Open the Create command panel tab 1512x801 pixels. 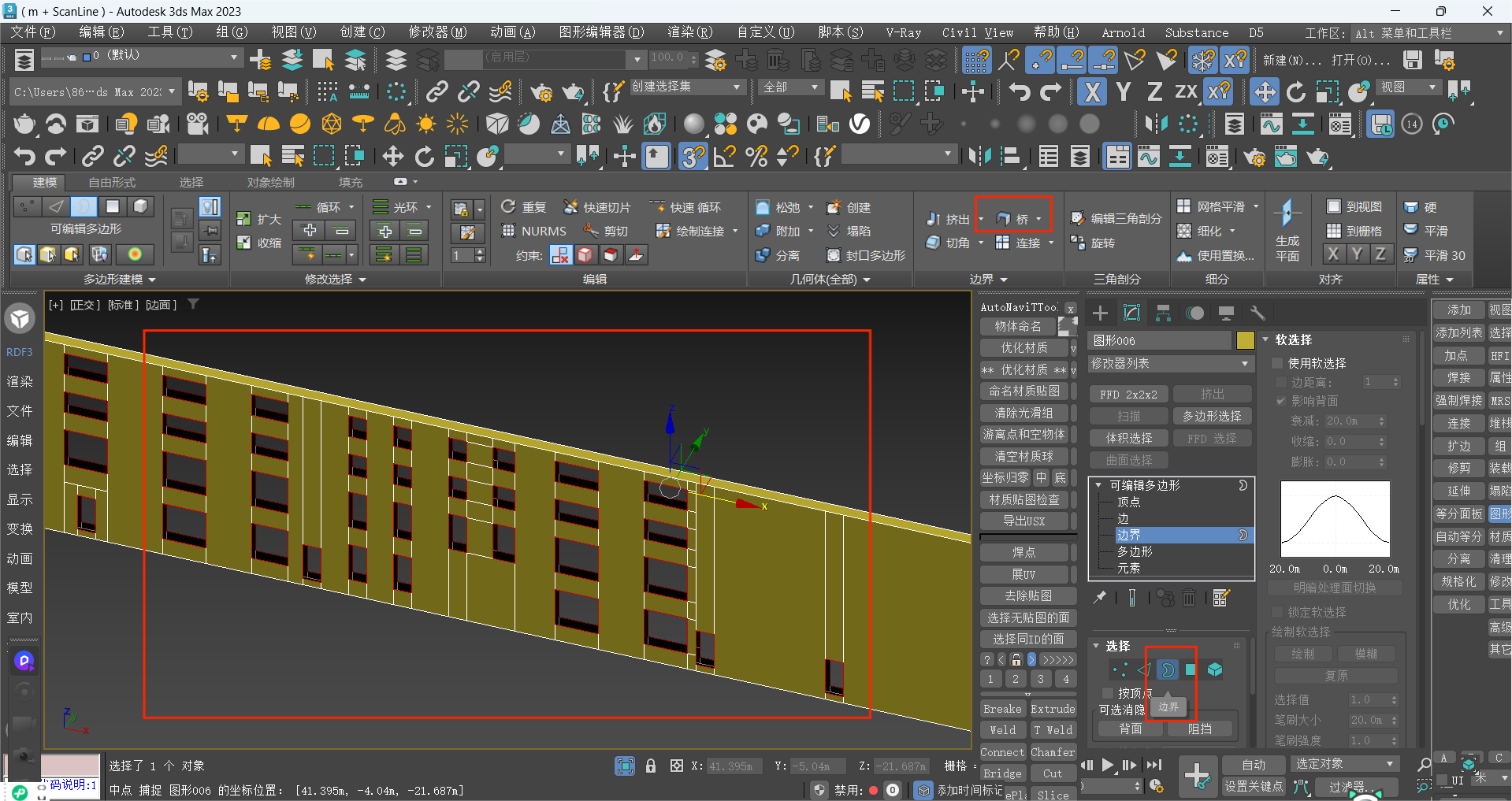1101,313
